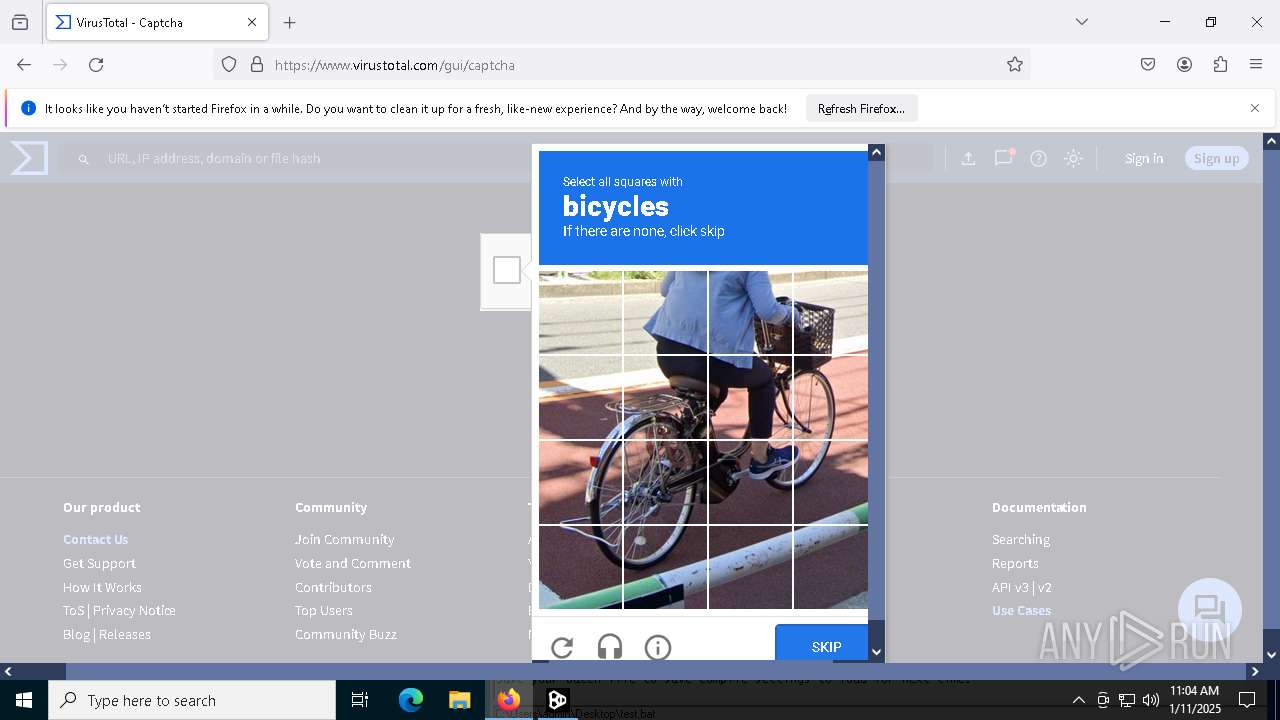The width and height of the screenshot is (1280, 720).
Task: Open the extensions puzzle icon
Action: (1220, 64)
